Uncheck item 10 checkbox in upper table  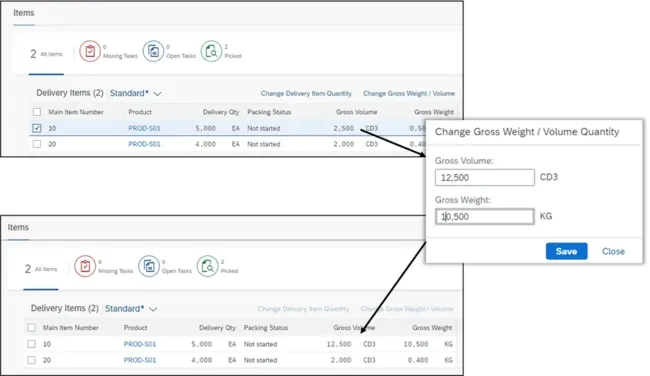click(37, 128)
